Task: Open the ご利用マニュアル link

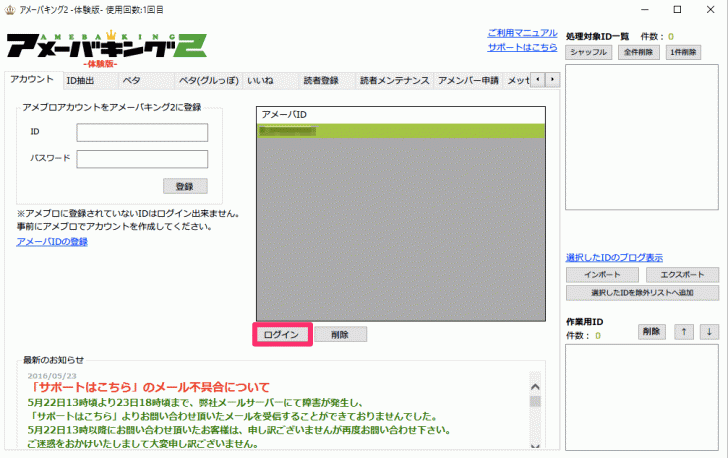Action: pos(522,33)
